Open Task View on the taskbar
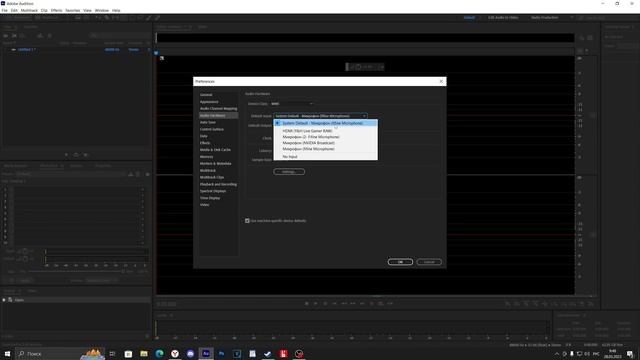Viewport: 640px width, 360px height. tap(113, 353)
